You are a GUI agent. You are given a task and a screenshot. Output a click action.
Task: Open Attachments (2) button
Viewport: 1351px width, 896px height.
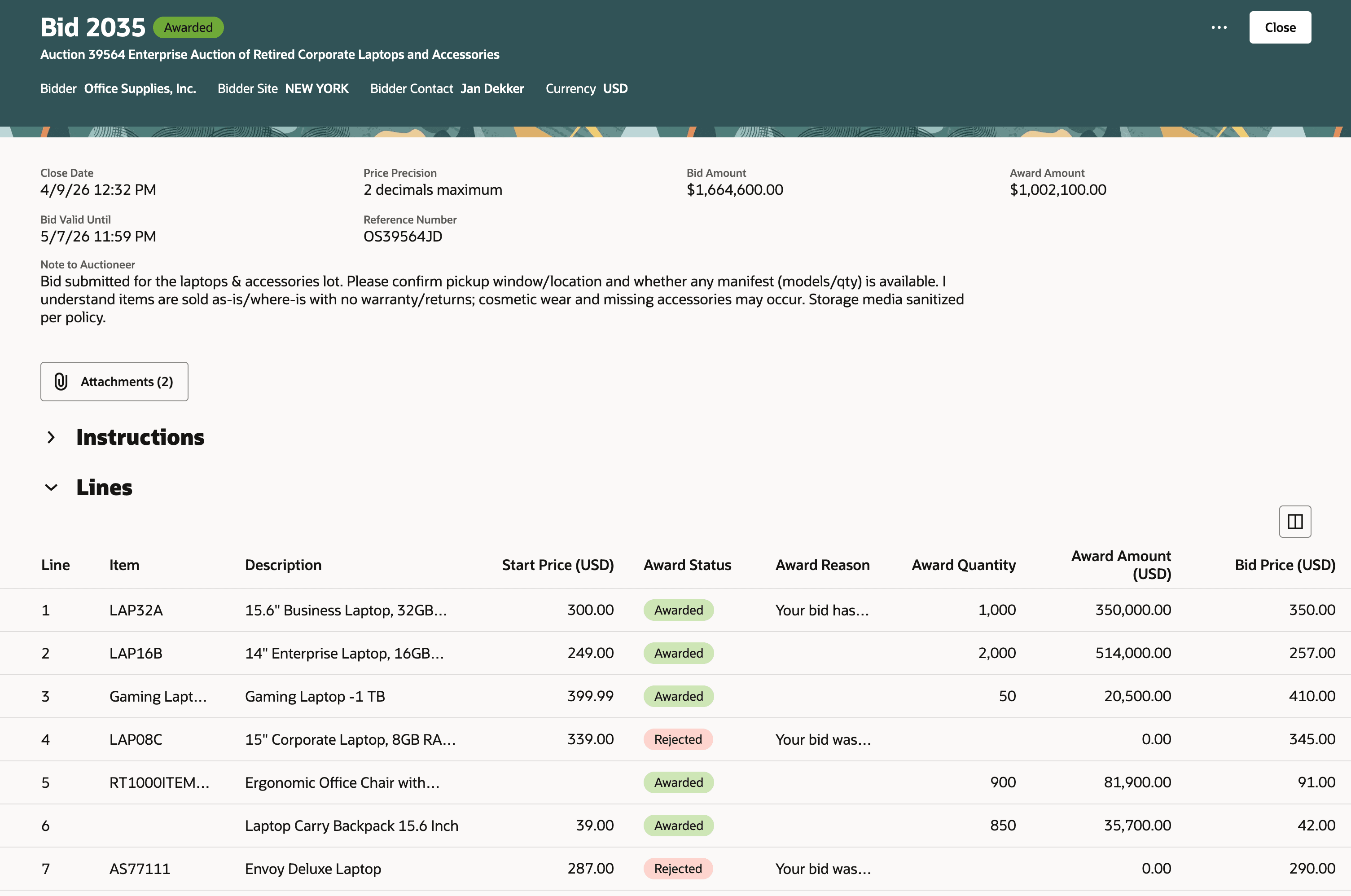coord(114,382)
